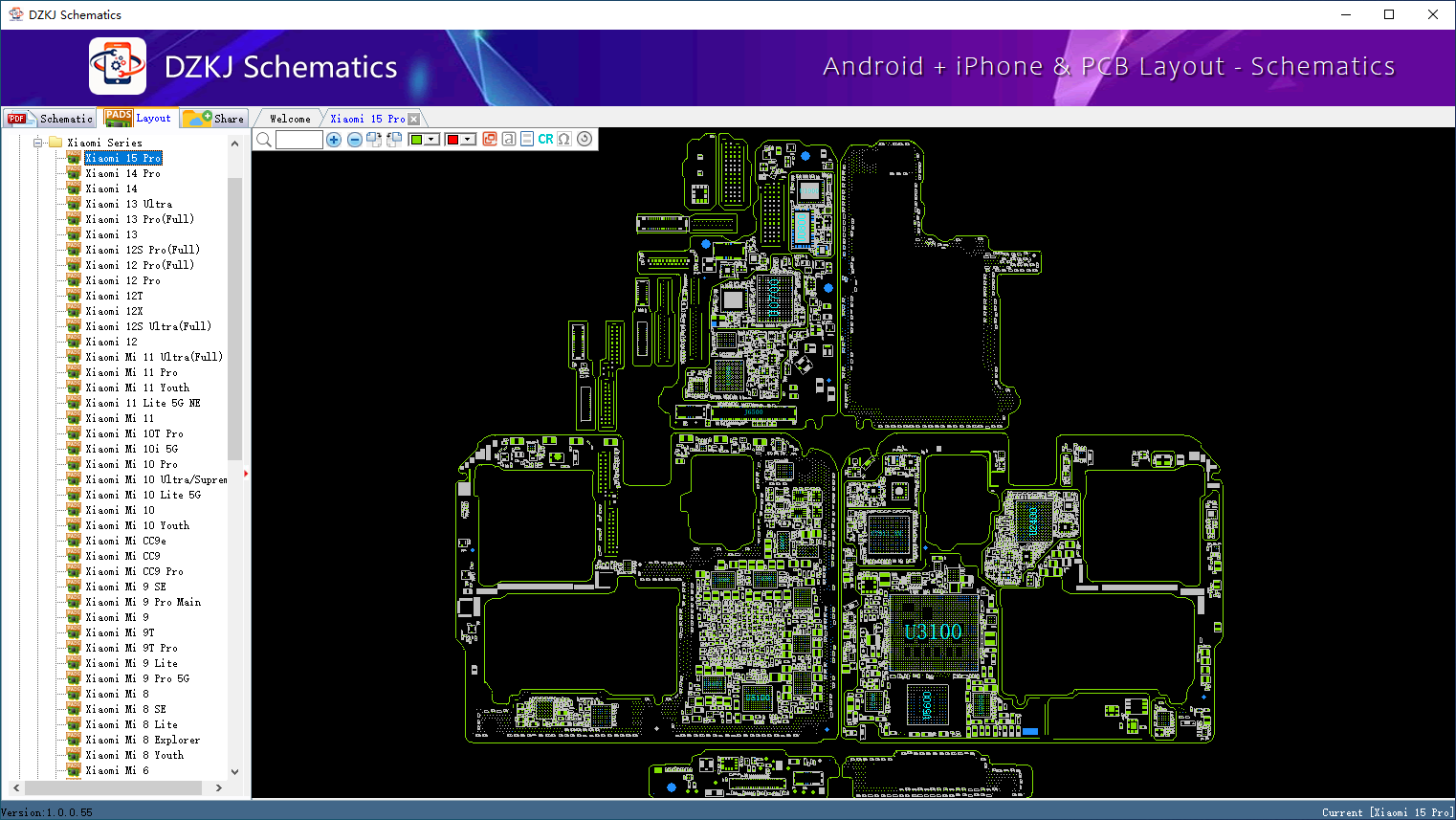Screen dimensions: 1456x820
Task: Open Xiaomi Mi 9 Pro Main entry
Action: (143, 602)
